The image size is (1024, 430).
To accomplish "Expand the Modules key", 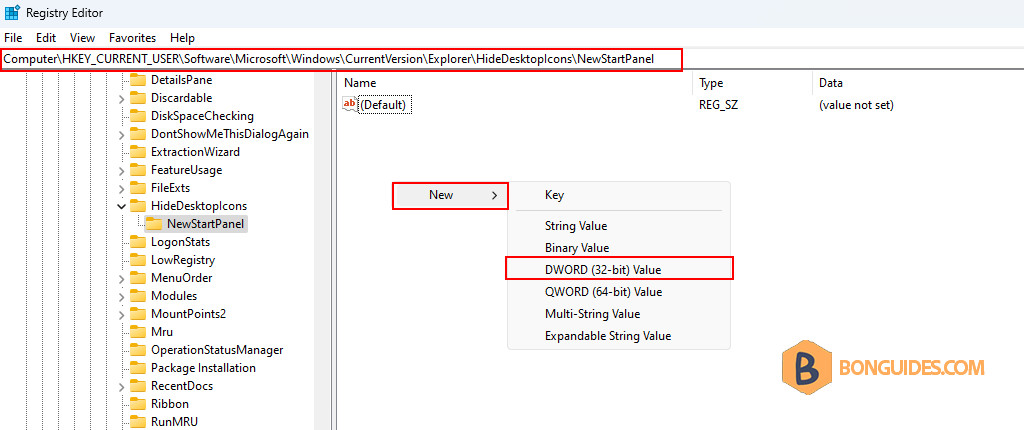I will (x=121, y=296).
